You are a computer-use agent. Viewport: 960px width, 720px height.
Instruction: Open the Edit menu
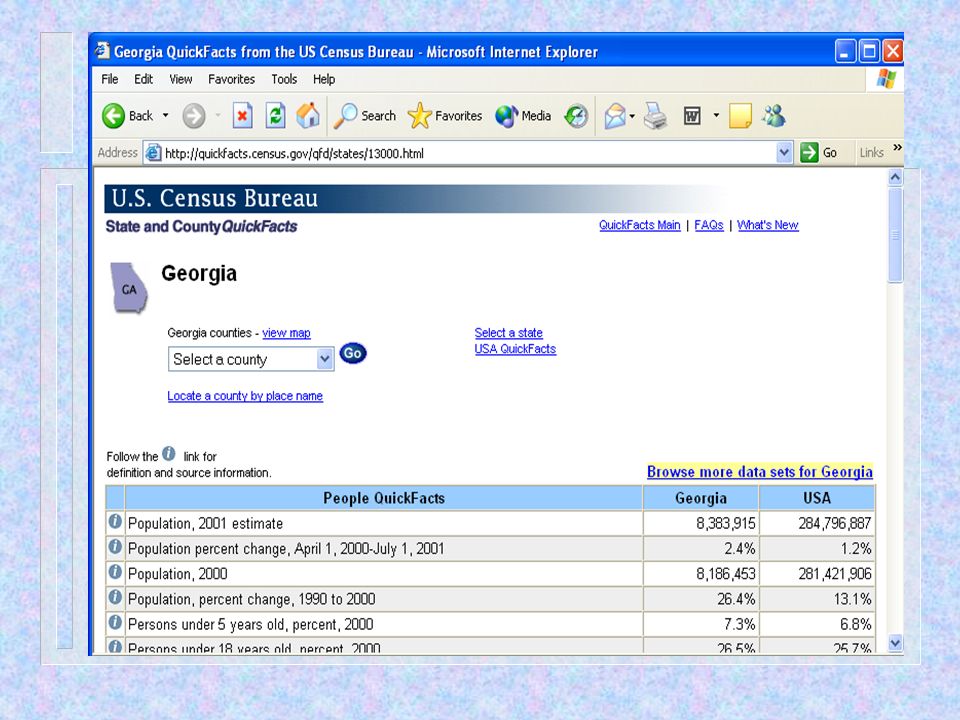143,79
